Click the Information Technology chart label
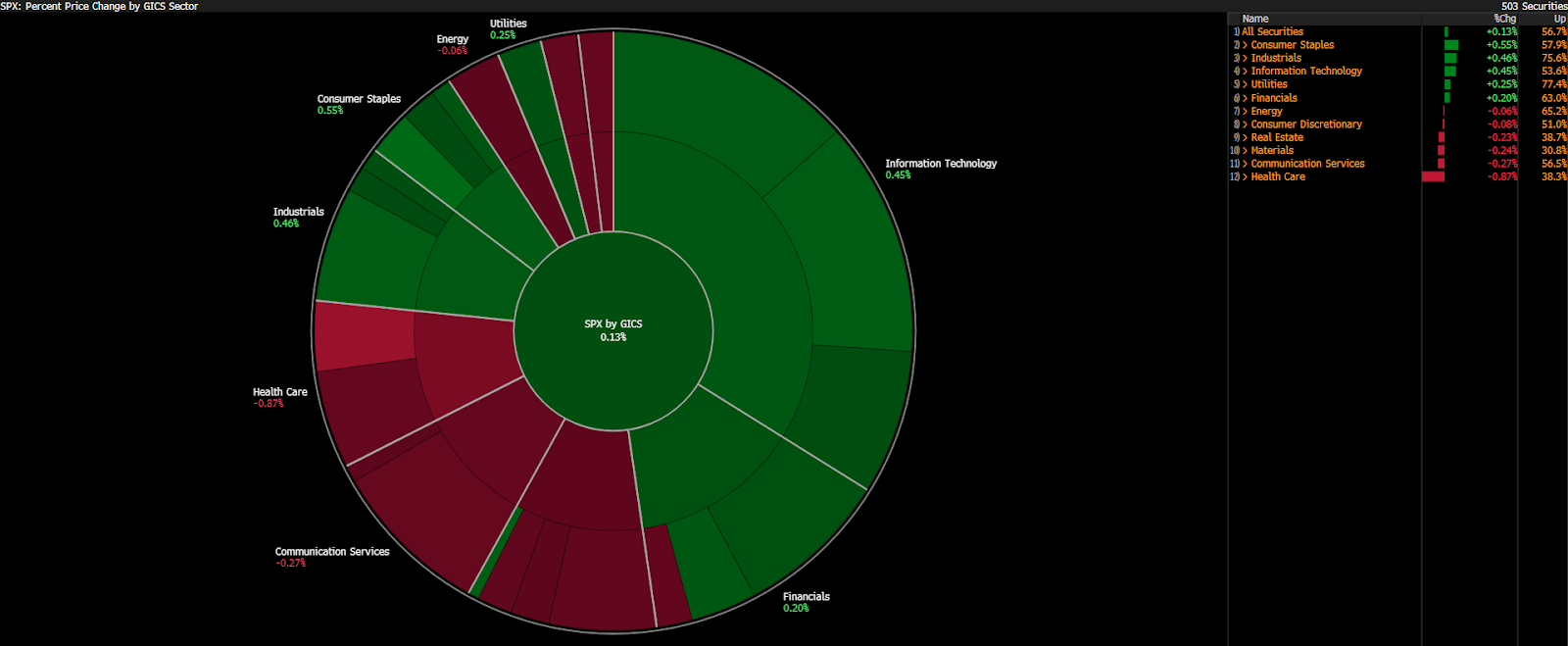 (x=941, y=164)
